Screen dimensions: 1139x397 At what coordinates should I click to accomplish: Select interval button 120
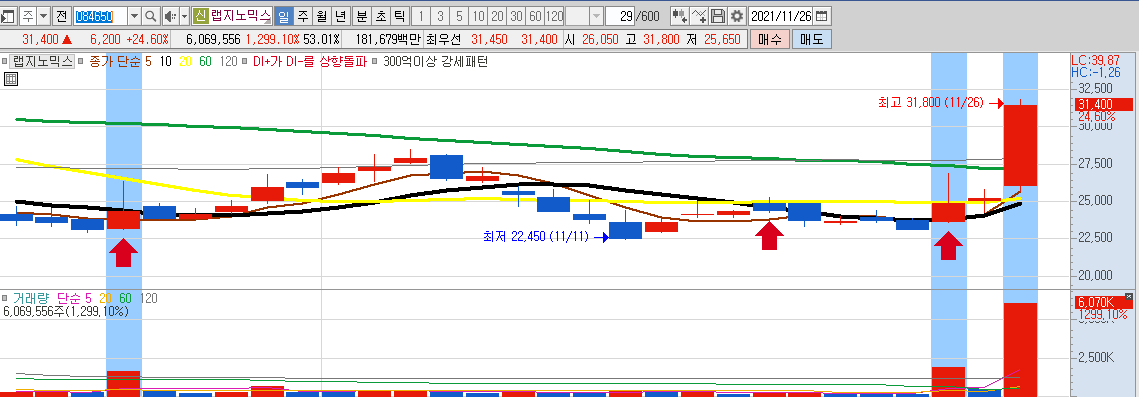tap(554, 15)
